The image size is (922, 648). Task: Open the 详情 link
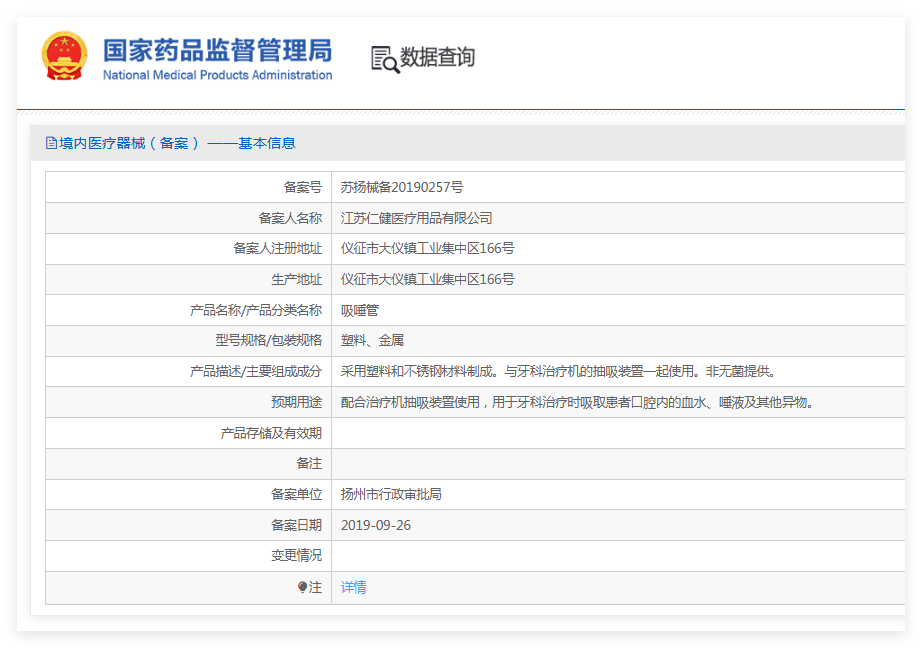[x=353, y=587]
